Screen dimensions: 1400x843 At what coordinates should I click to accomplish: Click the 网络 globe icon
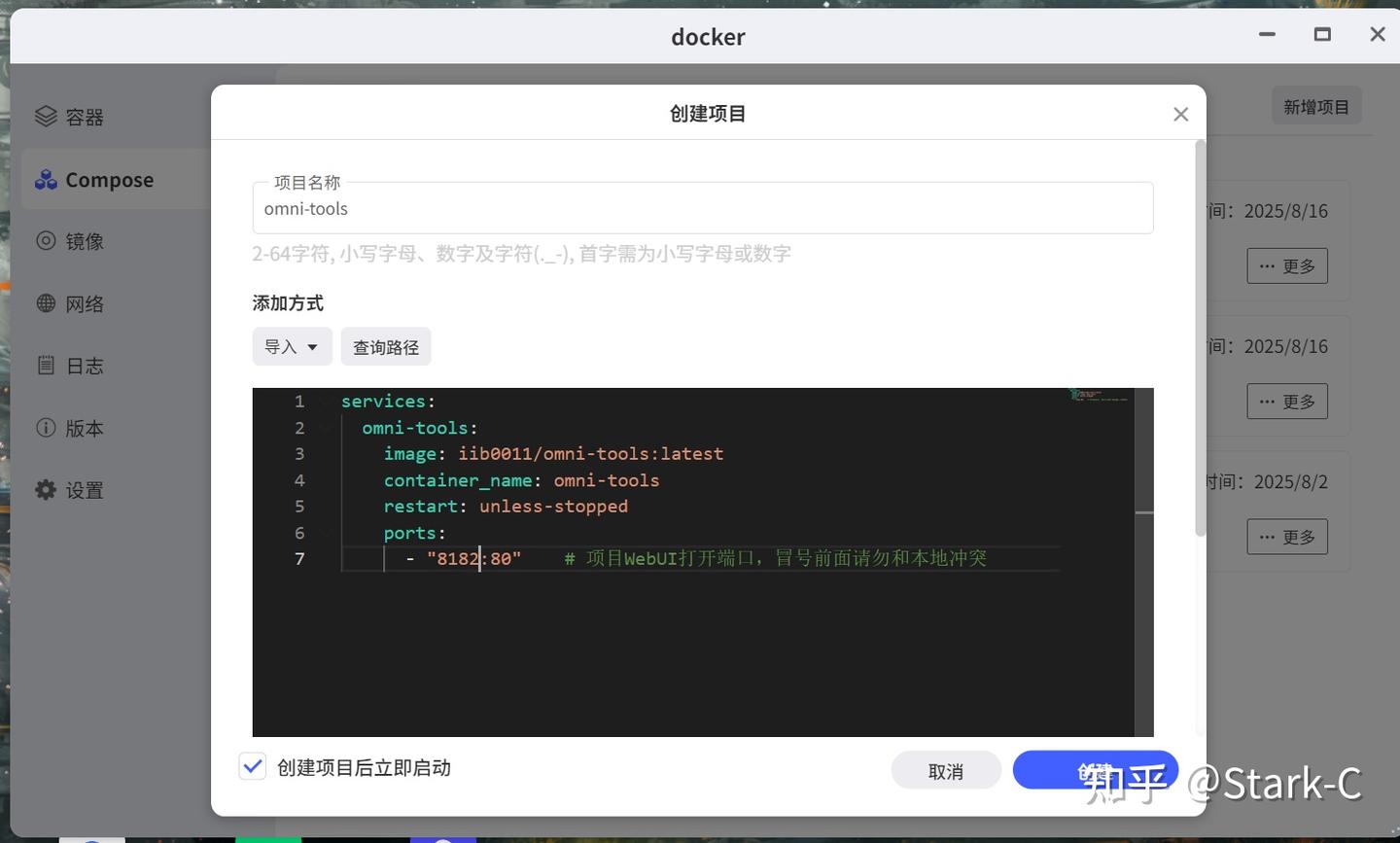coord(46,302)
